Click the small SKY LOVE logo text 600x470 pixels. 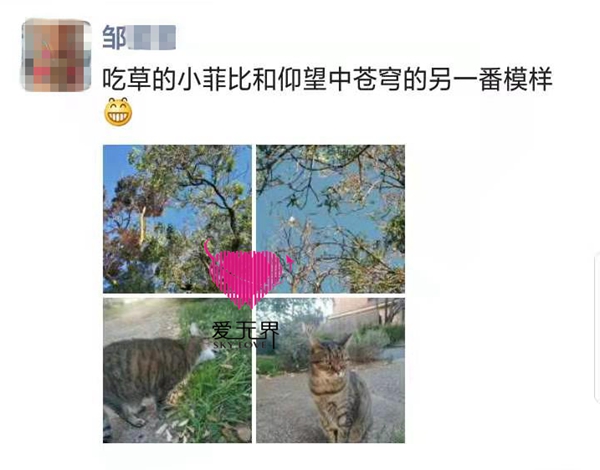[240, 345]
